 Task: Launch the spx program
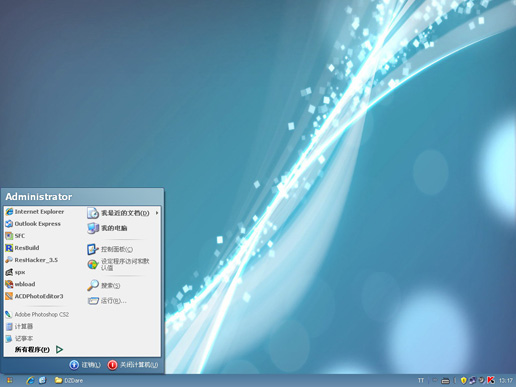15,272
